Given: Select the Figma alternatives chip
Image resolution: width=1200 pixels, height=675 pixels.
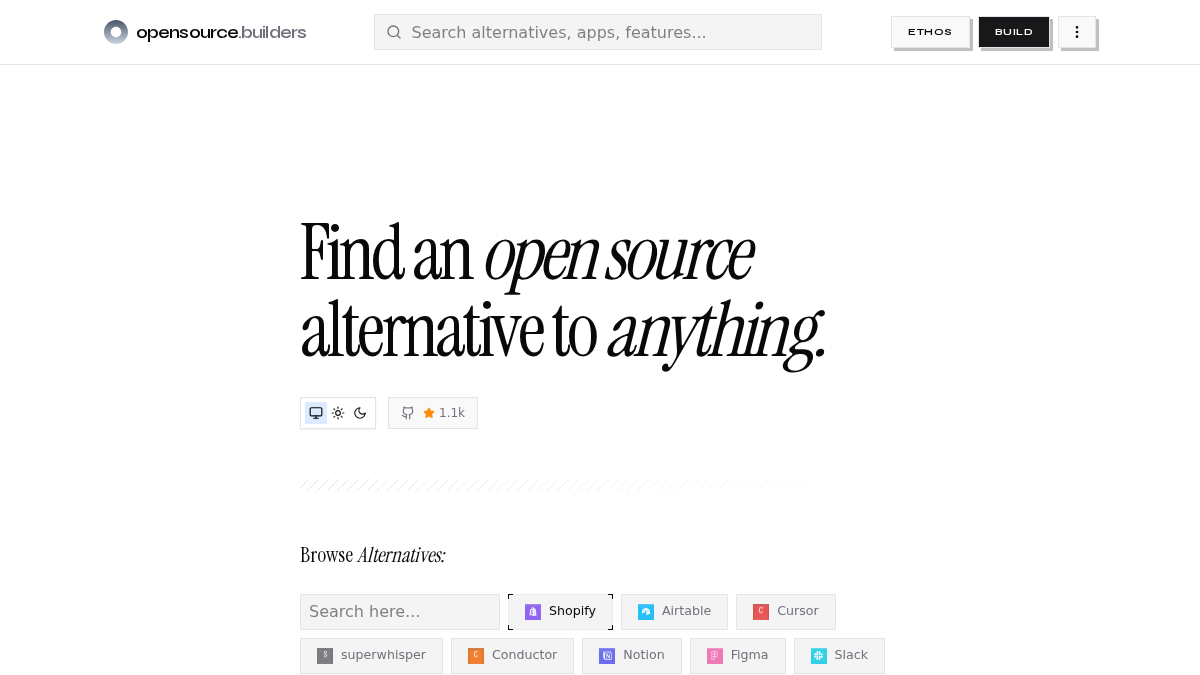Looking at the screenshot, I should (x=738, y=656).
